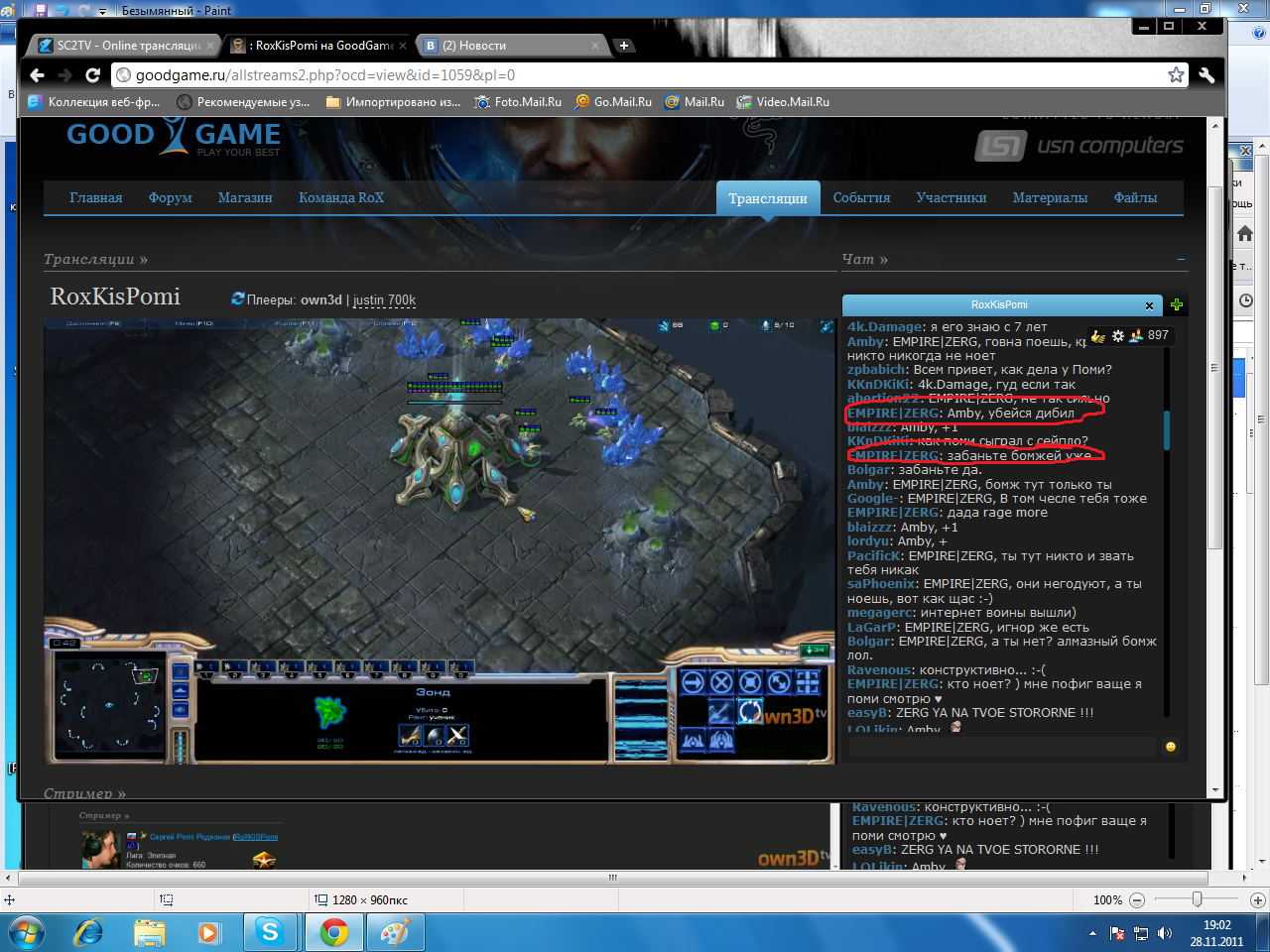Open the Windows Start menu
This screenshot has height=952, width=1270.
click(x=26, y=933)
